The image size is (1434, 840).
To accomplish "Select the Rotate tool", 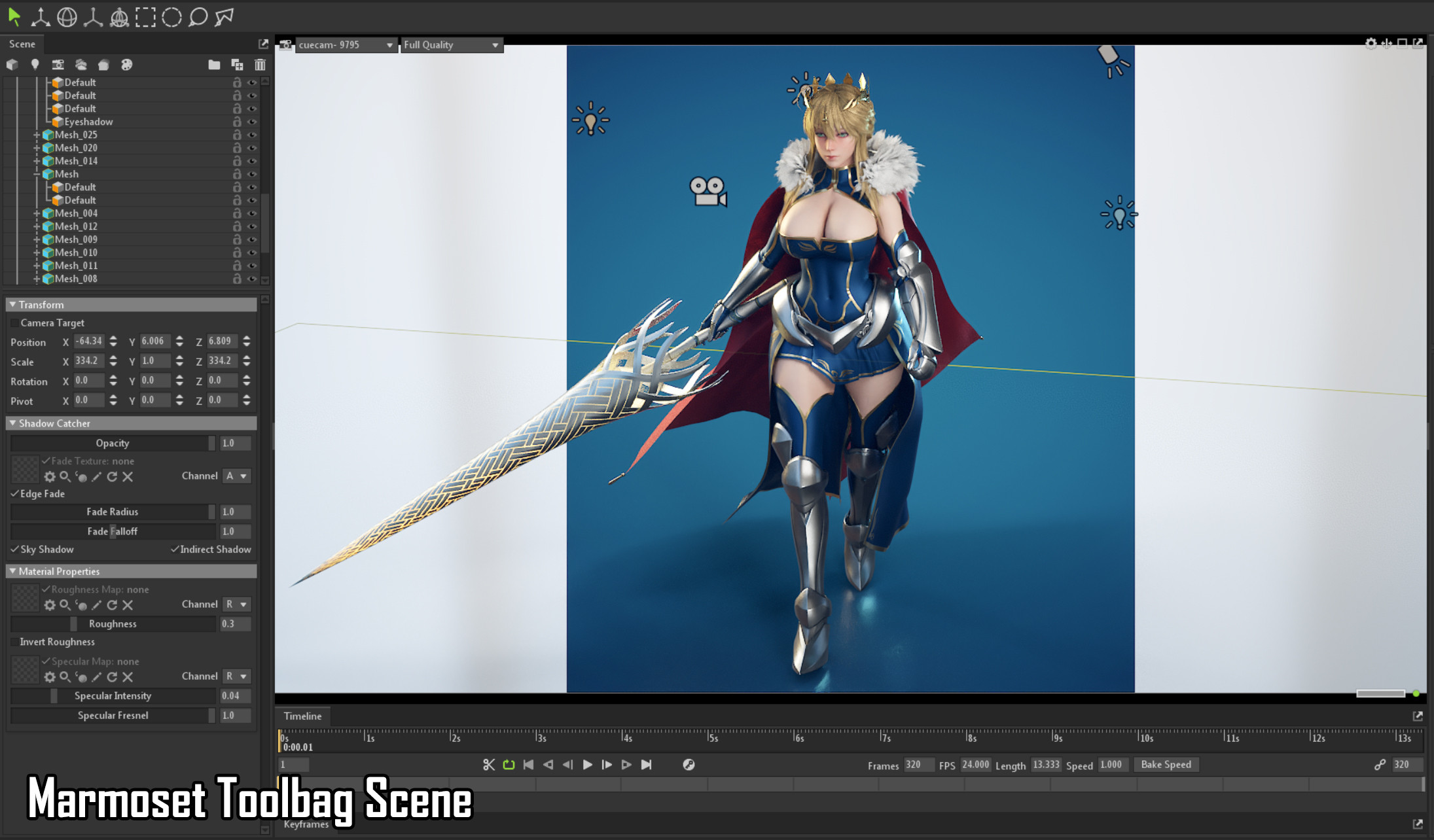I will coord(68,17).
